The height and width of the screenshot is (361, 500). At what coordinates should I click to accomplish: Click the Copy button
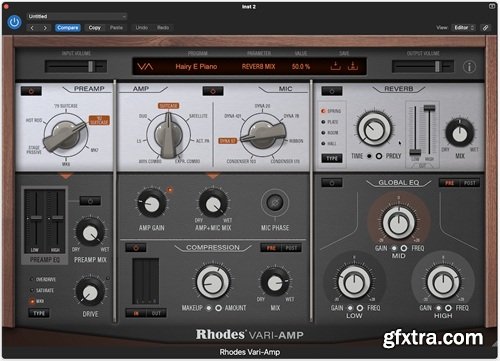tap(95, 28)
